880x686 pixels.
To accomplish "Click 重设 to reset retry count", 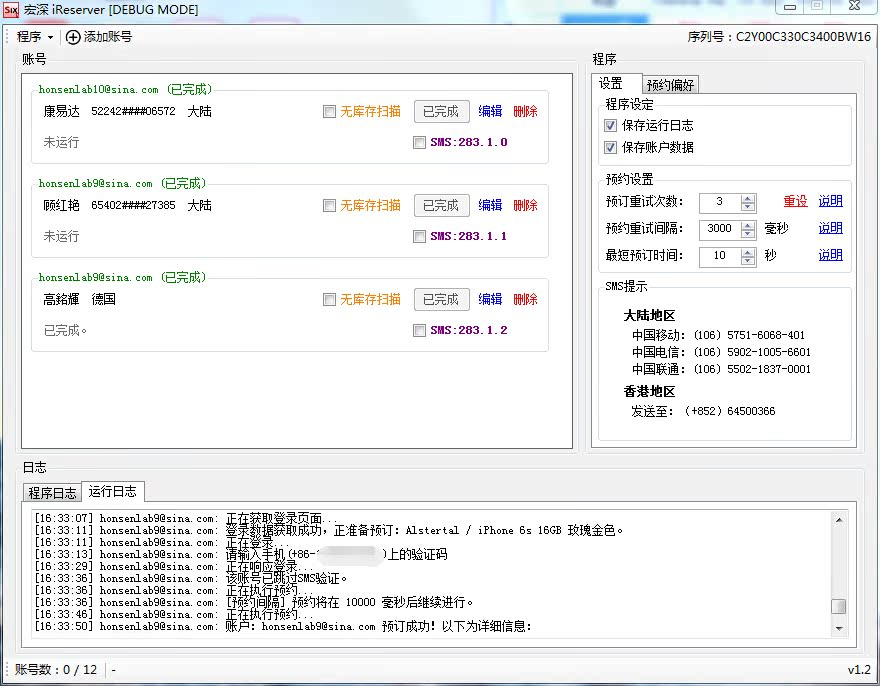I will pos(795,201).
